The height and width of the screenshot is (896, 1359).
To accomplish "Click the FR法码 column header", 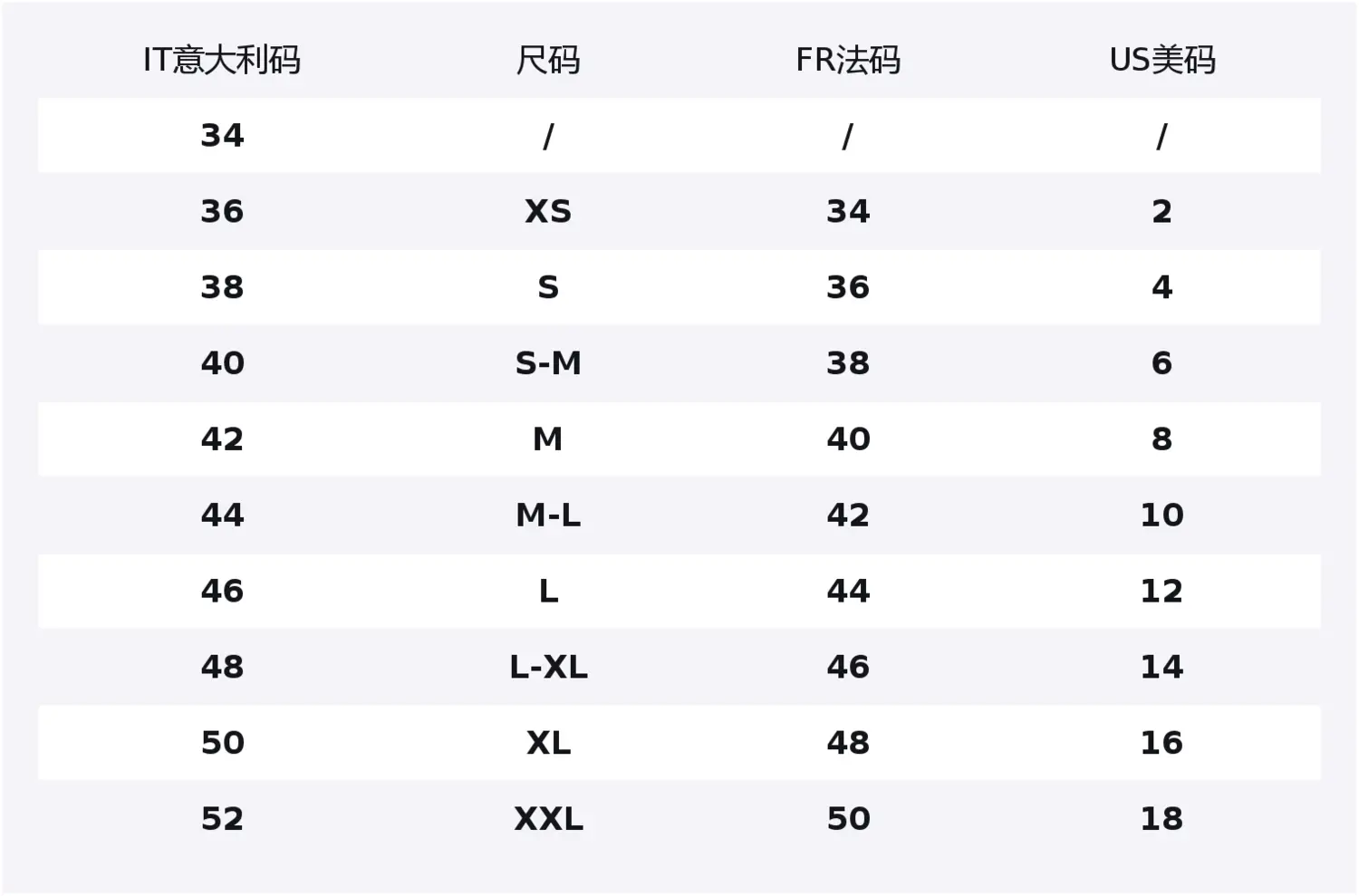I will coord(848,60).
